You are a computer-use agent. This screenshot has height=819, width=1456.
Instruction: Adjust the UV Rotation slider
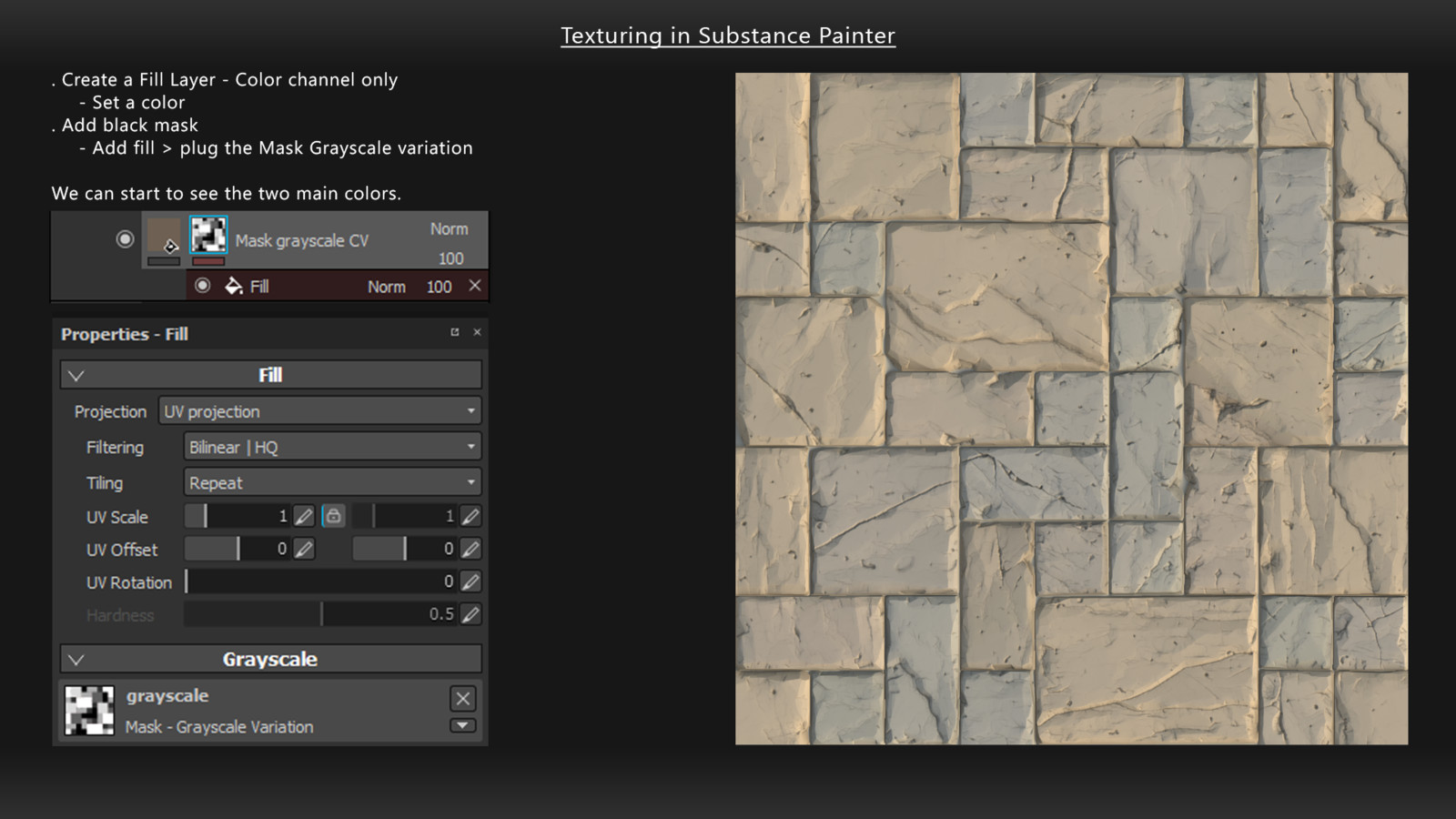[x=320, y=581]
